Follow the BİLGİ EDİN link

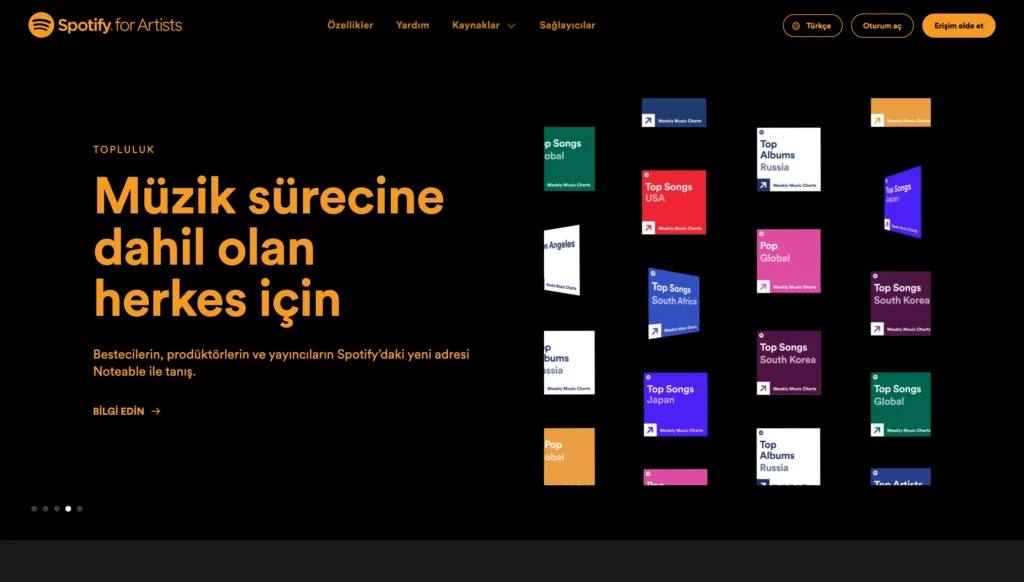click(x=127, y=411)
